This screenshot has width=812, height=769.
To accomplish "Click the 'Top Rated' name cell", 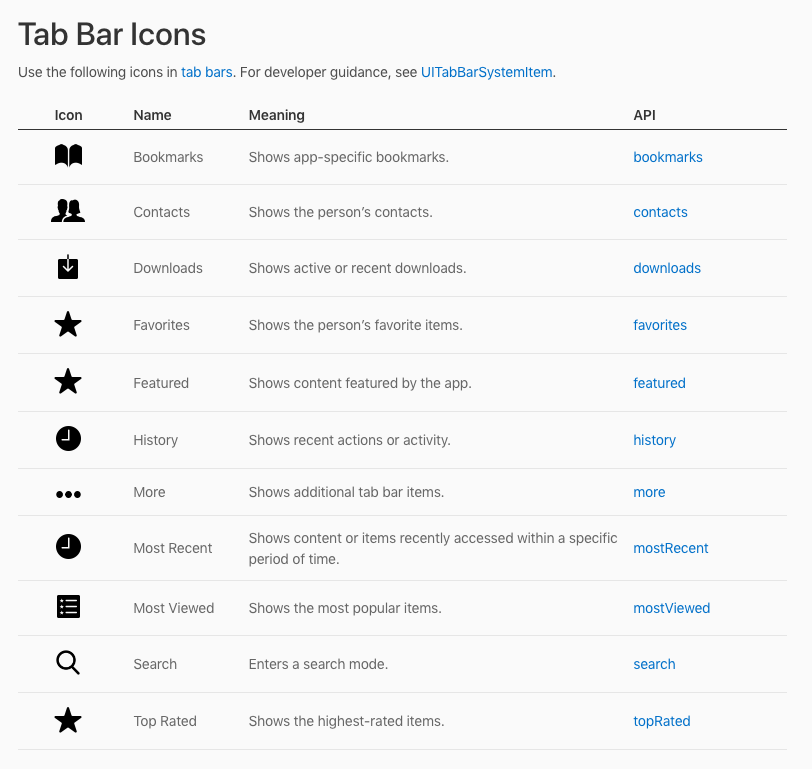I will coord(165,721).
